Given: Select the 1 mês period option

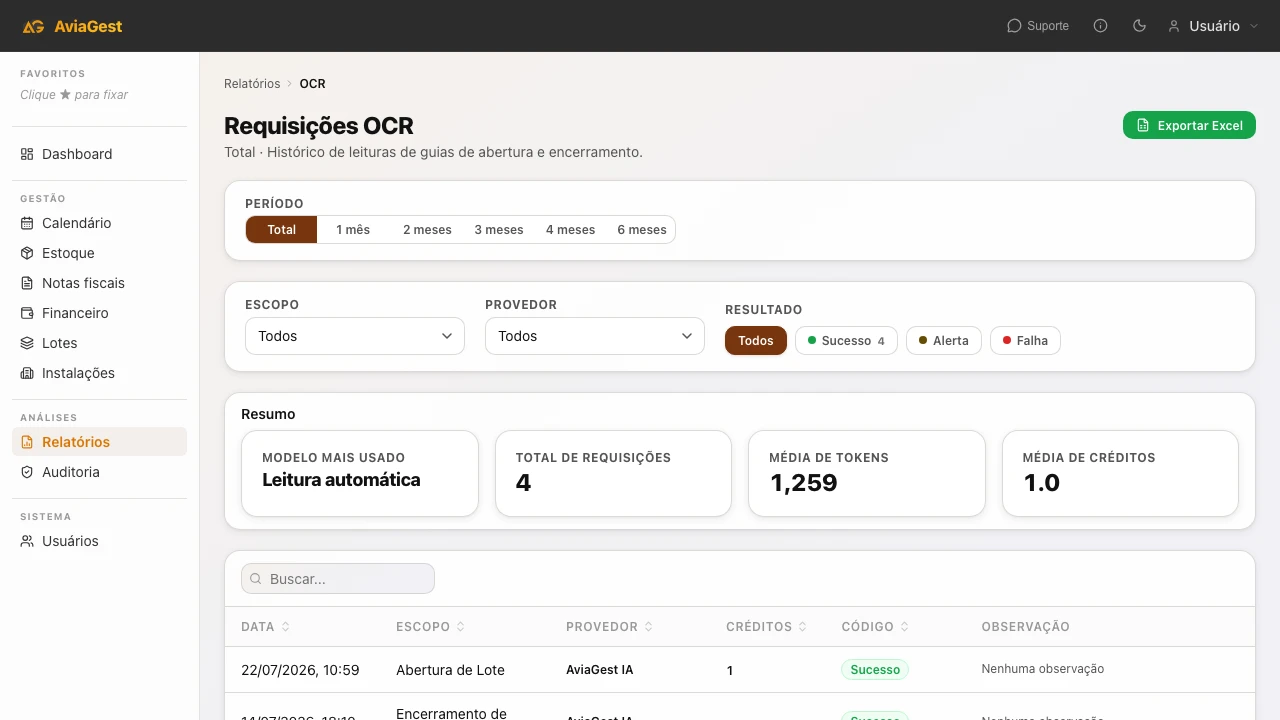Looking at the screenshot, I should [353, 230].
